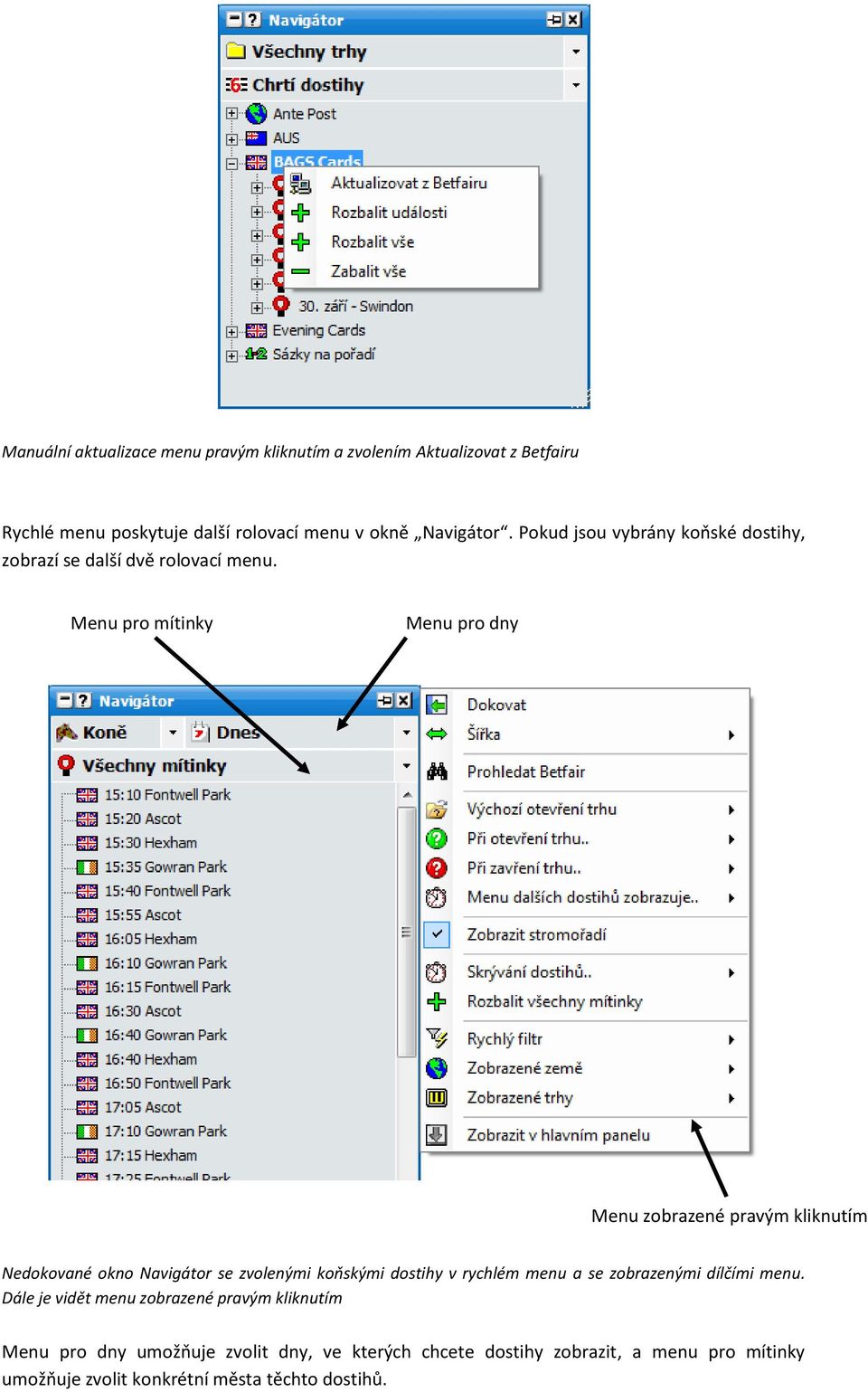Viewport: 868px width, 1392px height.
Task: Select the BAGS Cards tree item
Action: 316,161
